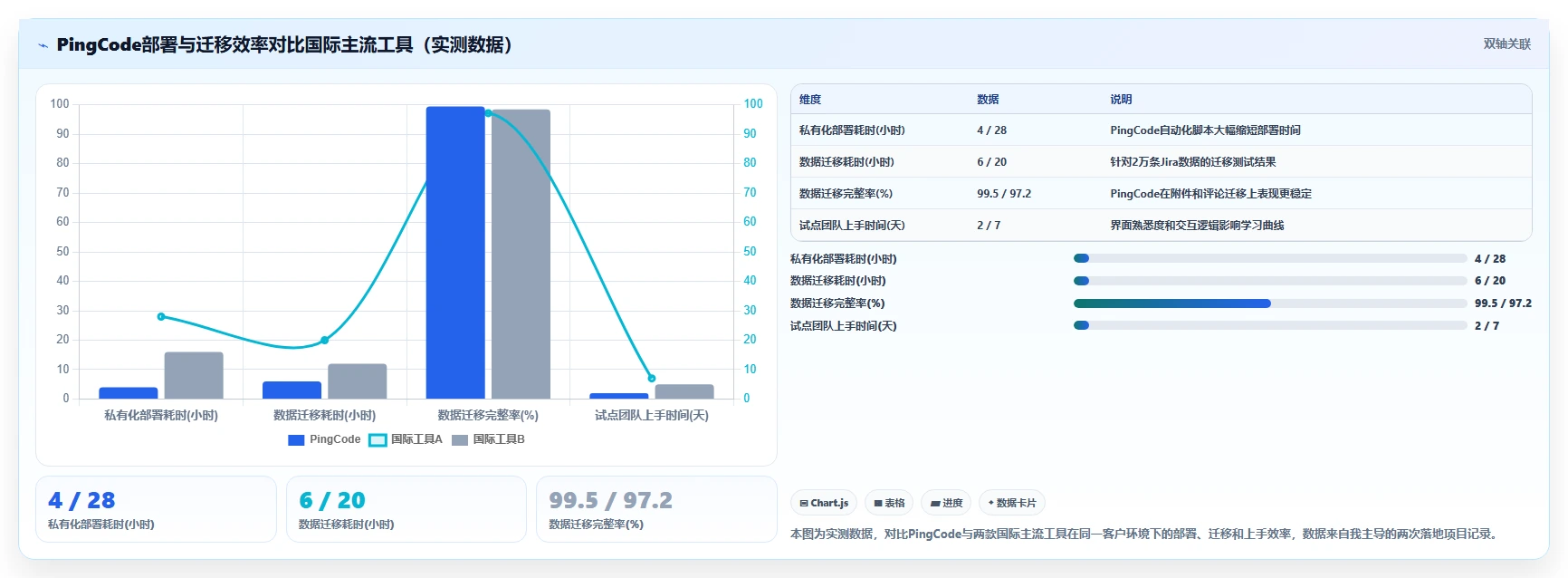
Task: Click the 进度 tag chip
Action: (946, 503)
